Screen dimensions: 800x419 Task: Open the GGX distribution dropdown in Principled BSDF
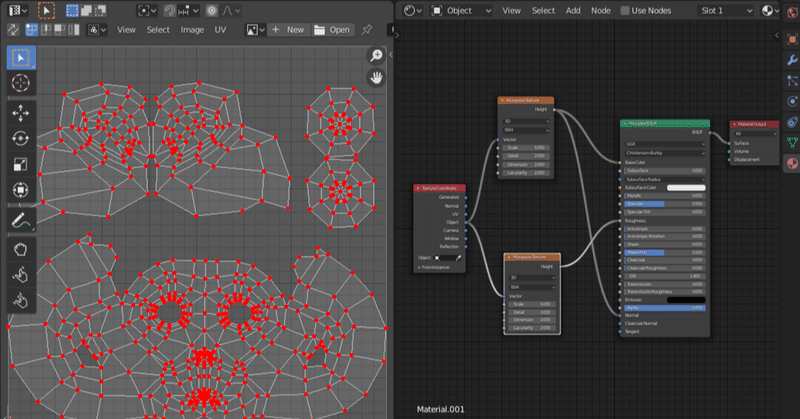664,144
